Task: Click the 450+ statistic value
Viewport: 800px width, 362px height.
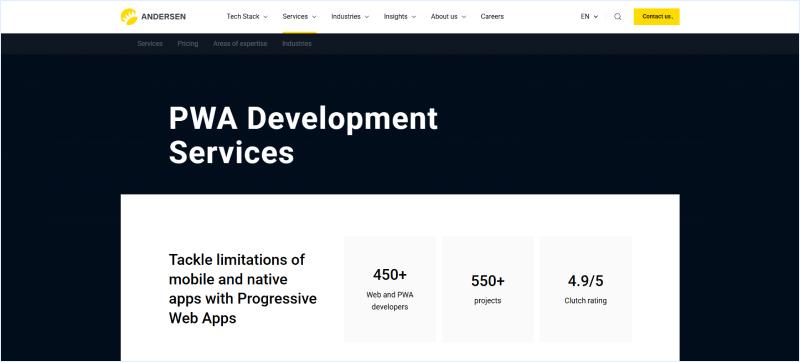Action: [x=390, y=275]
